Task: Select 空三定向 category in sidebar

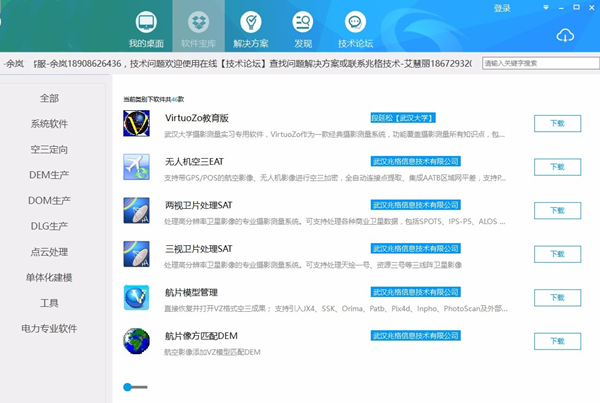Action: pos(49,149)
